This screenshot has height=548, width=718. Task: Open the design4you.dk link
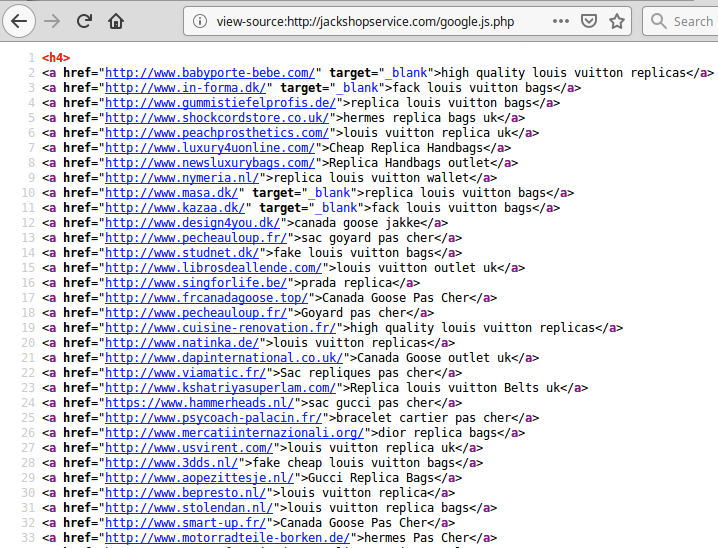192,223
